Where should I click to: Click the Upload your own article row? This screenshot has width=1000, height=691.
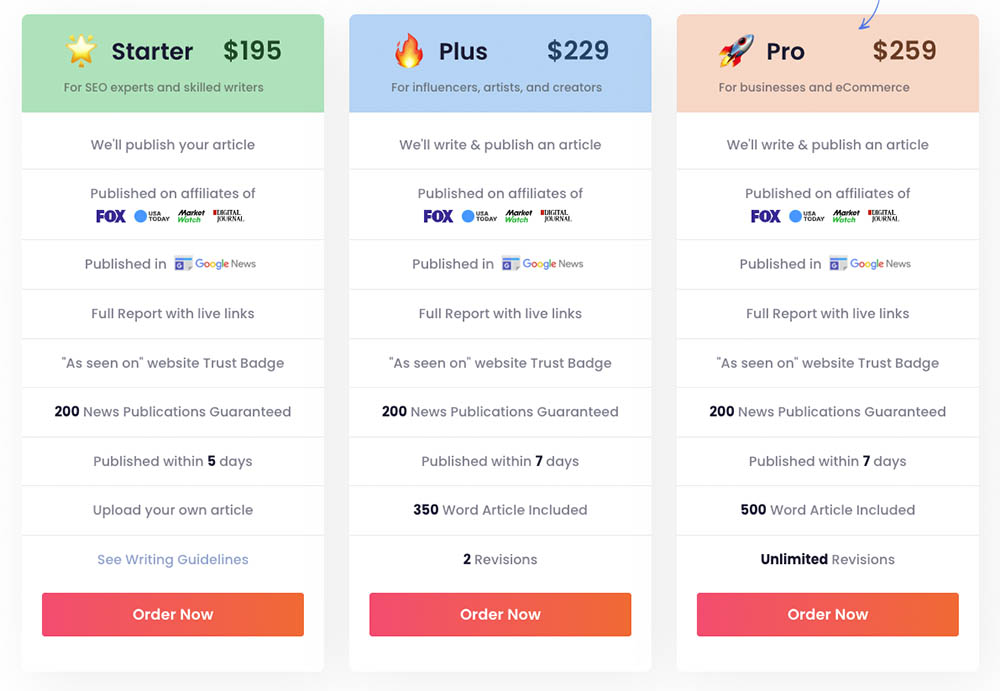point(172,510)
